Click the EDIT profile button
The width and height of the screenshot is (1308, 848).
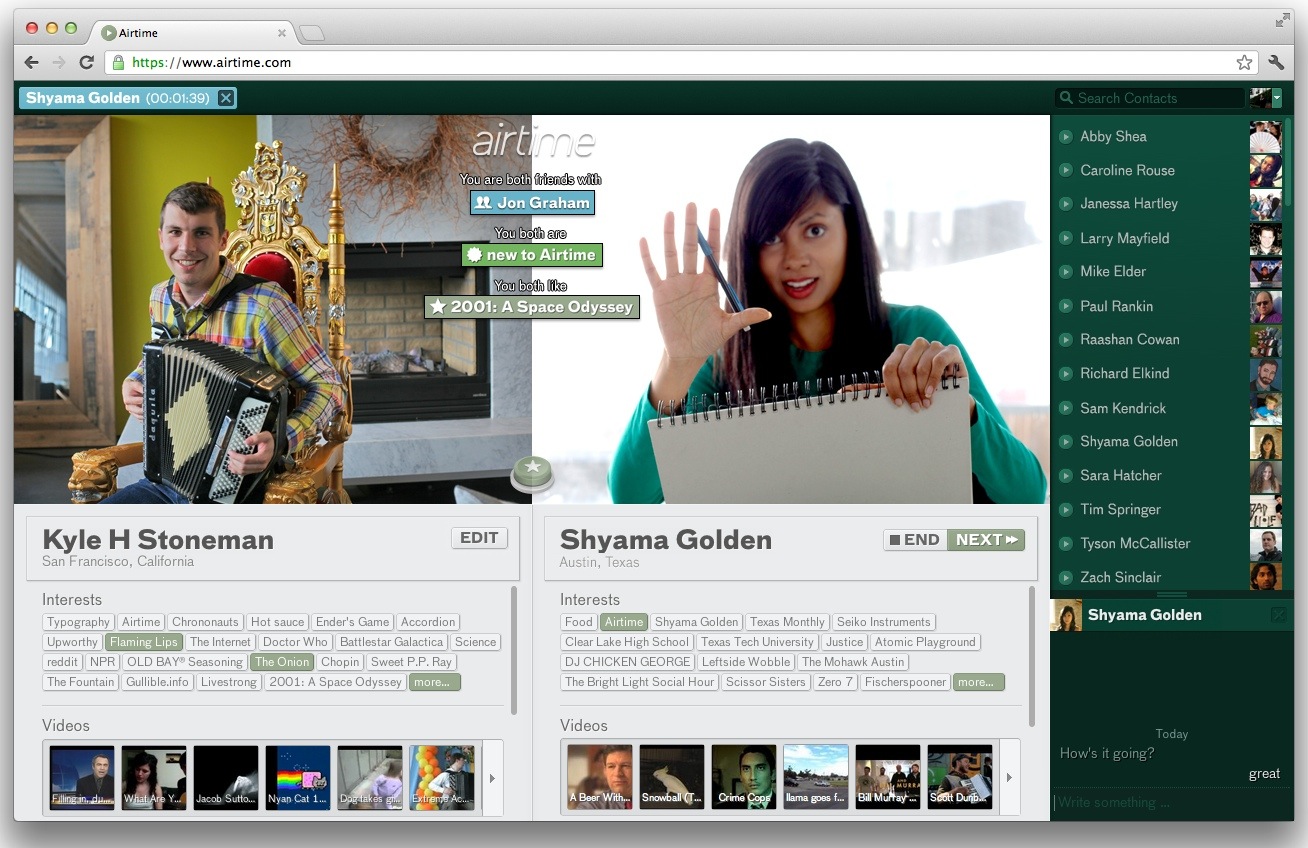click(x=479, y=538)
